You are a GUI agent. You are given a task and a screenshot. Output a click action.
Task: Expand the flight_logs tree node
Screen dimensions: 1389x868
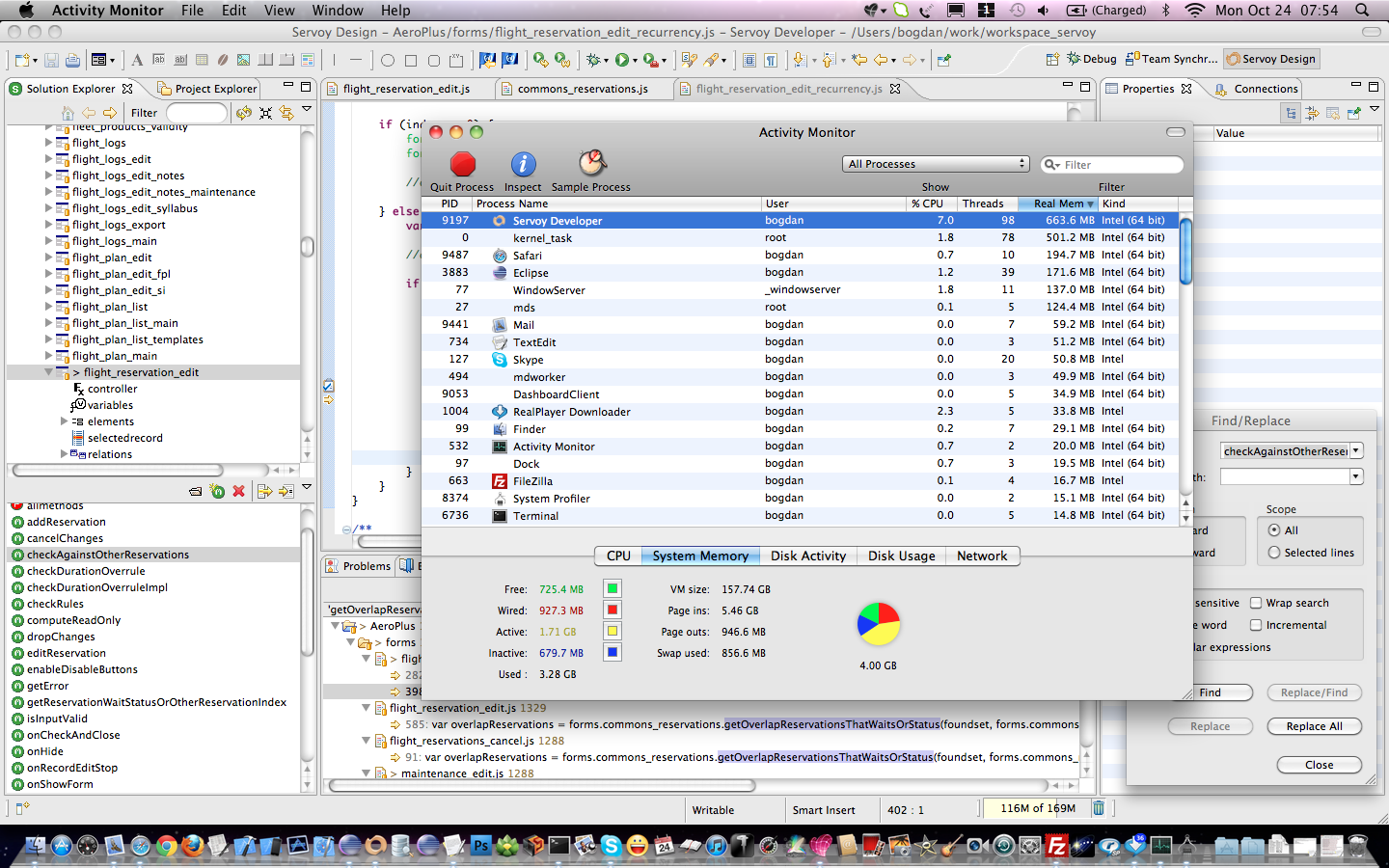(x=49, y=143)
